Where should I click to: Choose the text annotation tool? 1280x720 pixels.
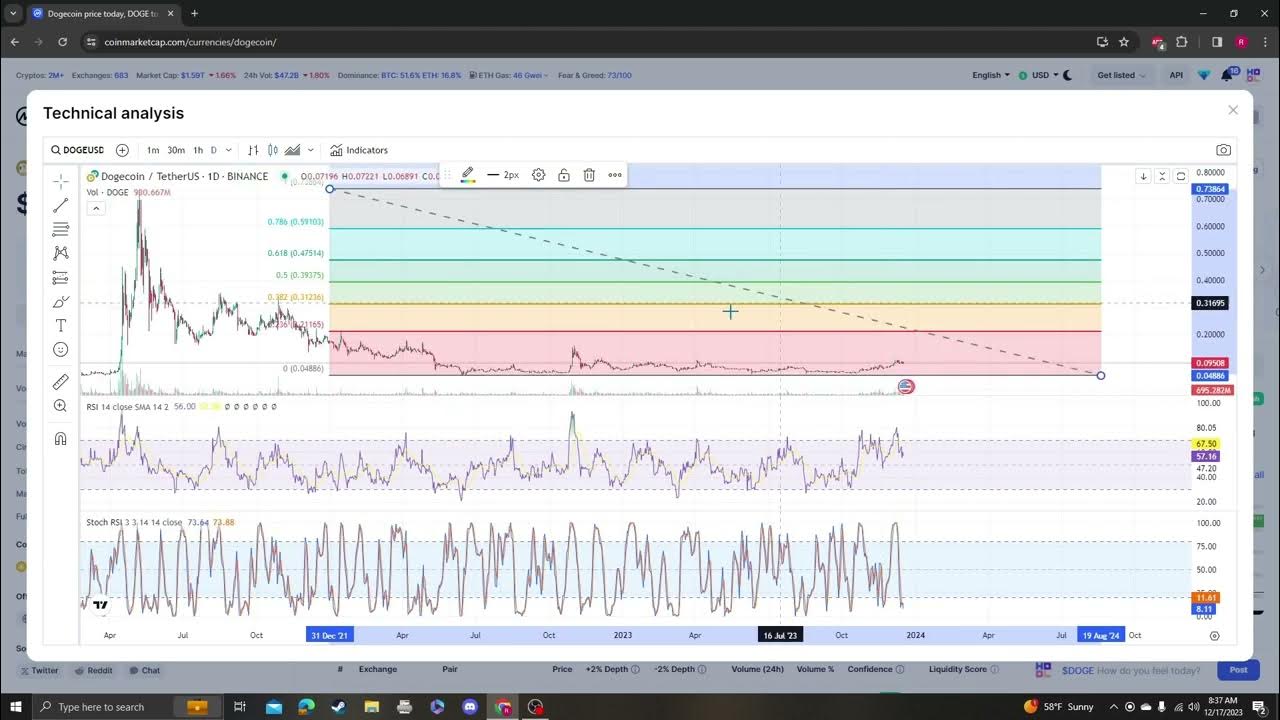tap(61, 326)
